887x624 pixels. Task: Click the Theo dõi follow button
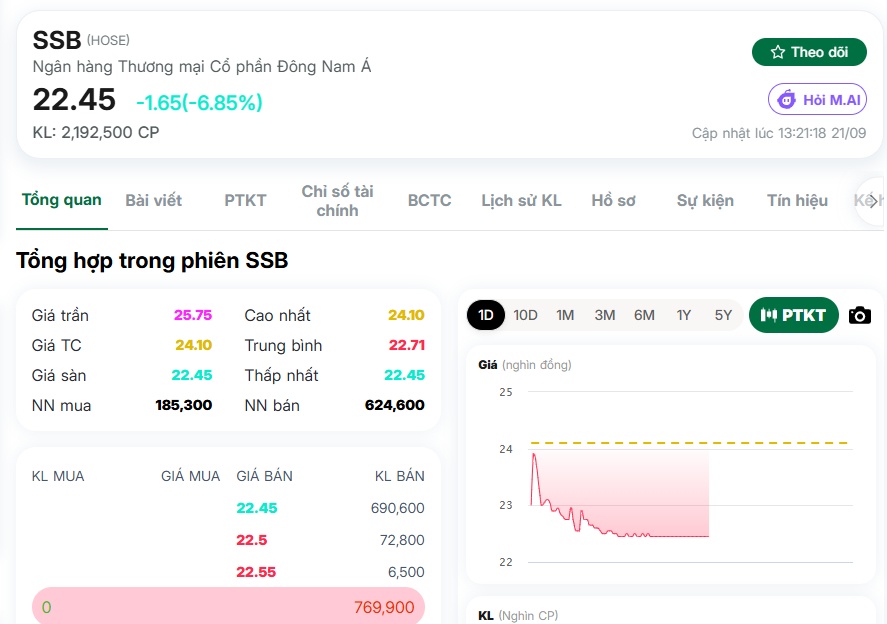[809, 52]
